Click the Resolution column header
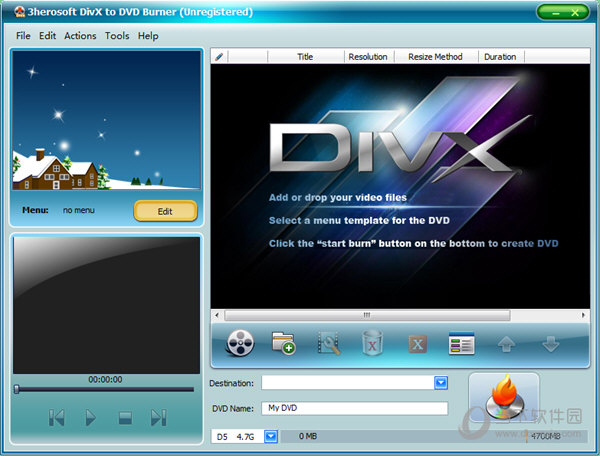Viewport: 600px width, 456px height. click(x=368, y=57)
